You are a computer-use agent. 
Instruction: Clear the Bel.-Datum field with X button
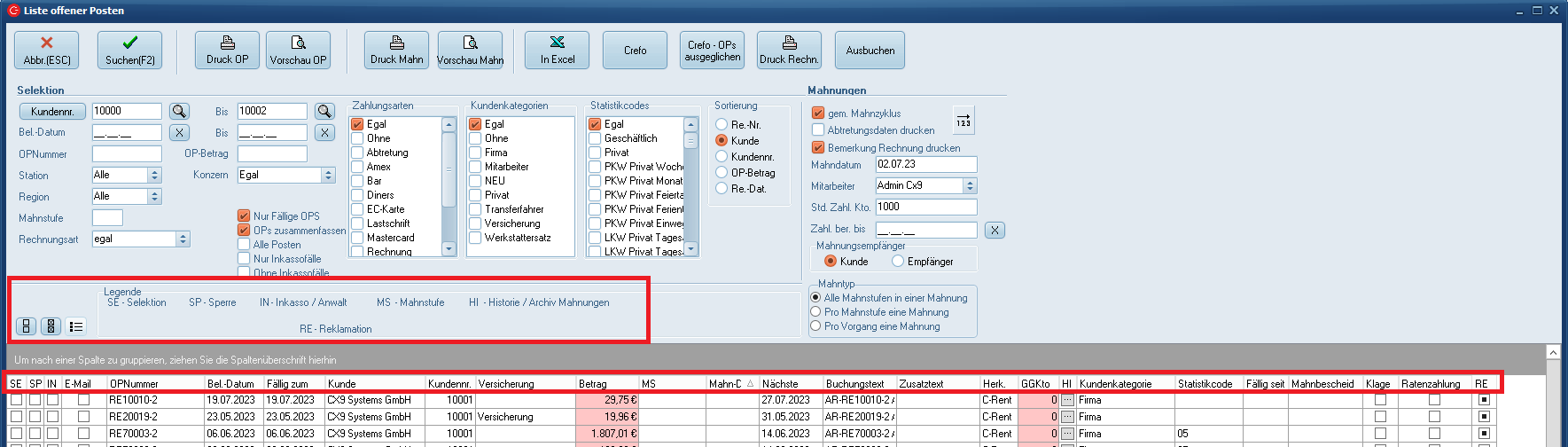point(180,132)
